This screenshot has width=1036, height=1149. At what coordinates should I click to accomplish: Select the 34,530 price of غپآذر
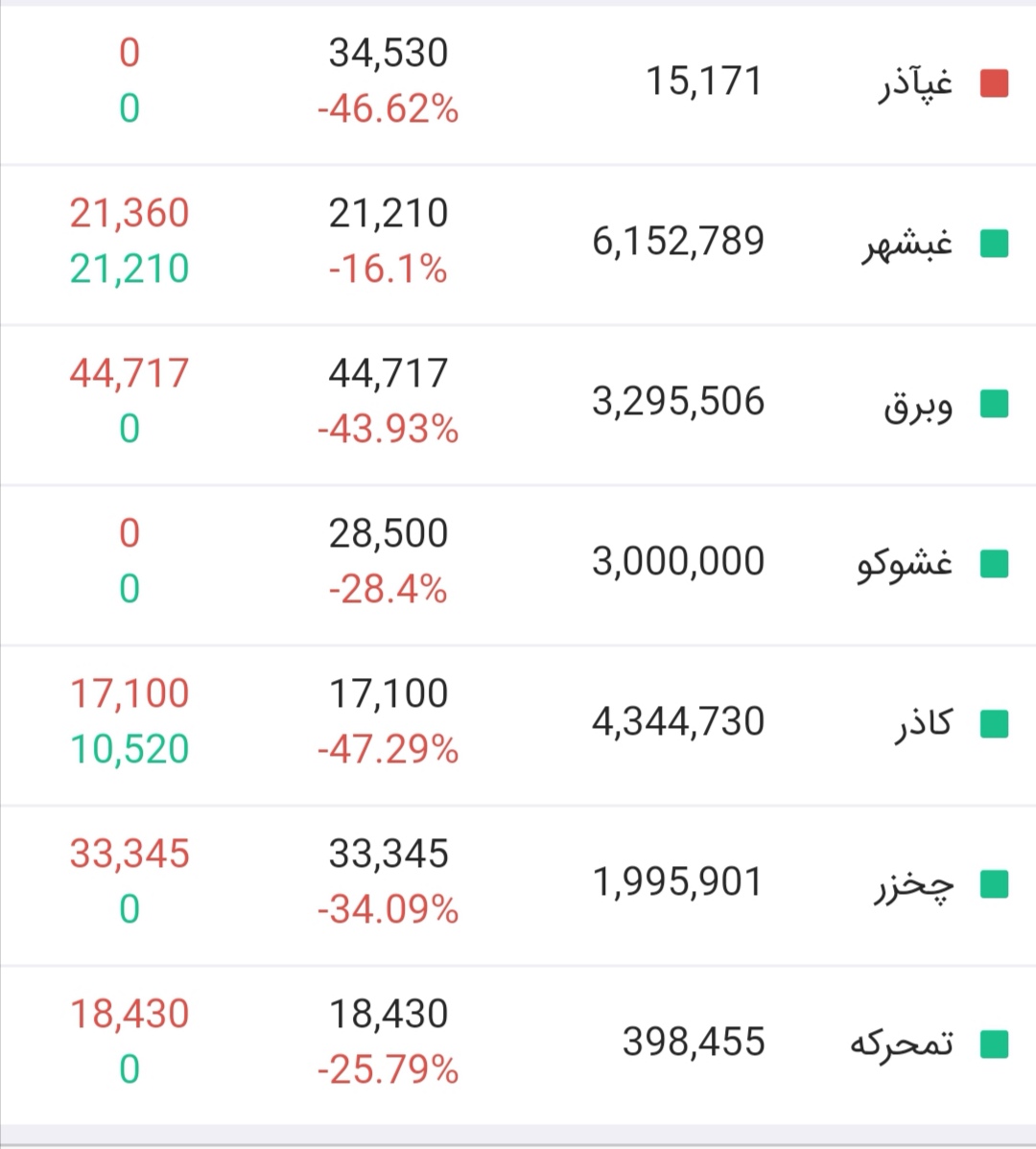tap(388, 53)
